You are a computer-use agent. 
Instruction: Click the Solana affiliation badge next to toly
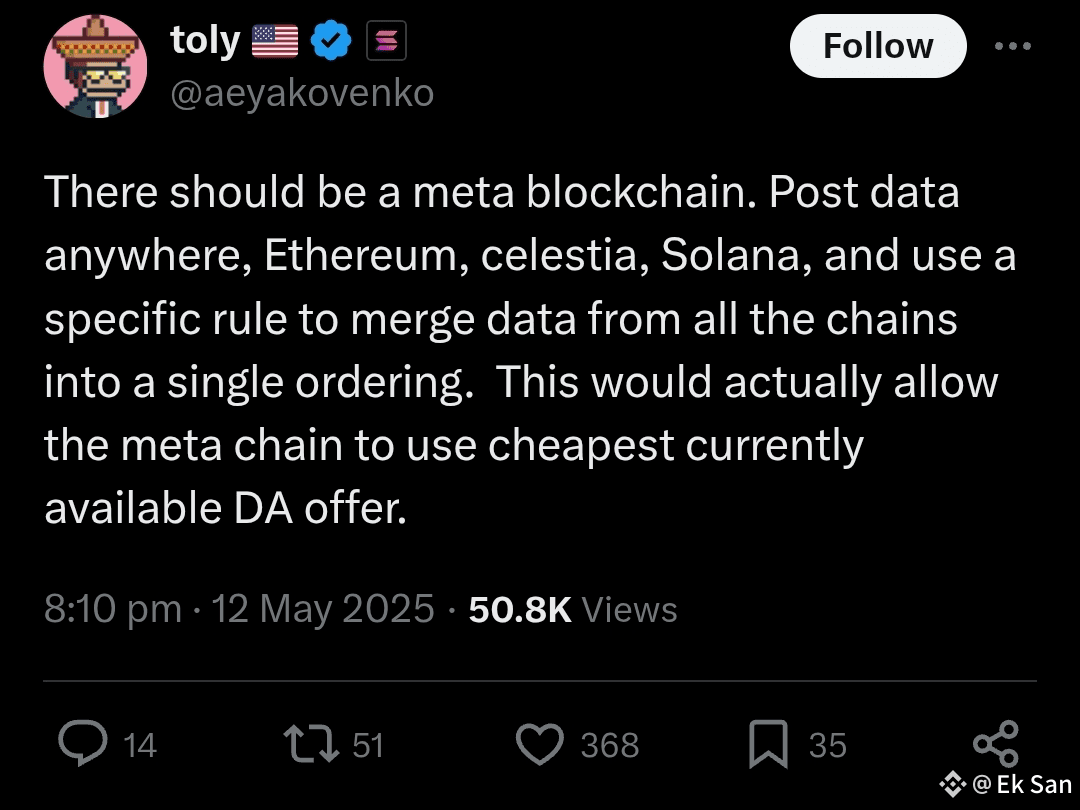tap(387, 40)
